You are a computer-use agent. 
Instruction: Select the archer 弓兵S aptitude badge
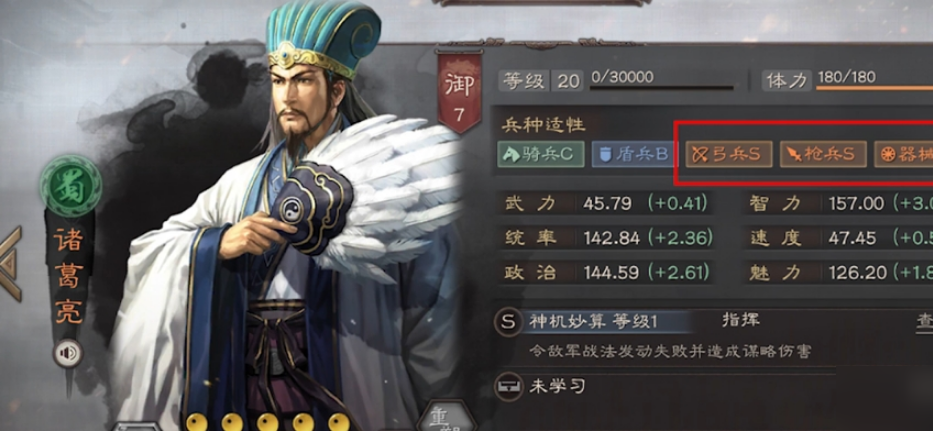[x=729, y=154]
